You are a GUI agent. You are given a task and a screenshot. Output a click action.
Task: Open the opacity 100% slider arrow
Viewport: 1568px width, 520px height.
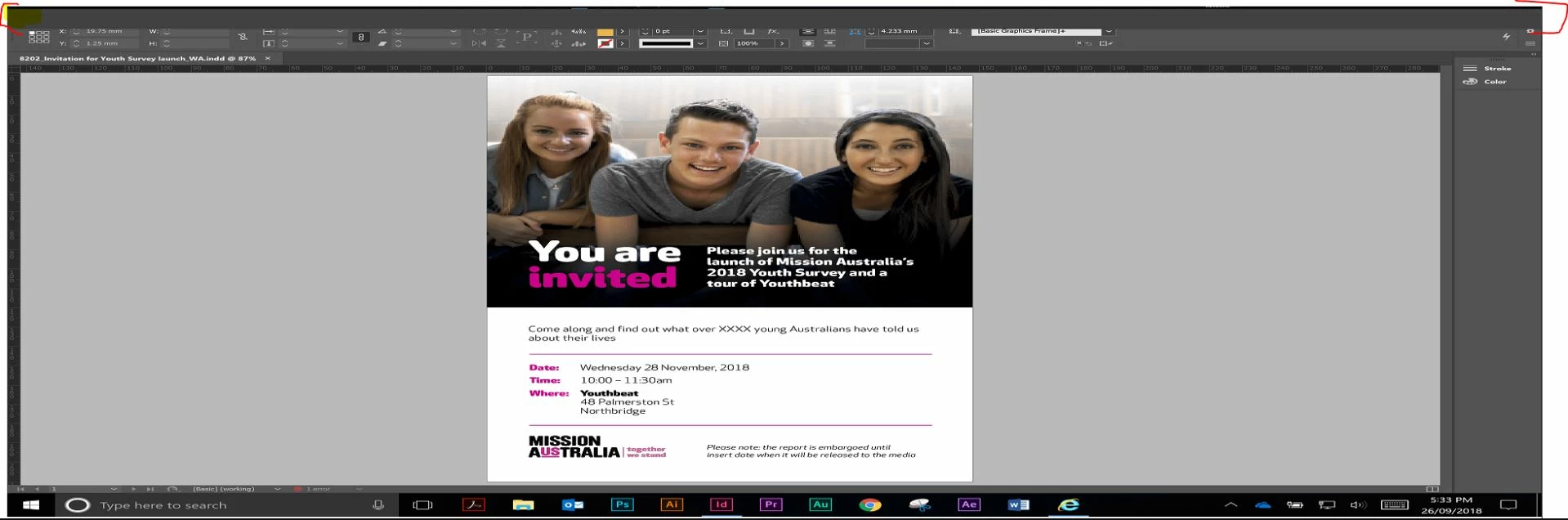pos(782,43)
